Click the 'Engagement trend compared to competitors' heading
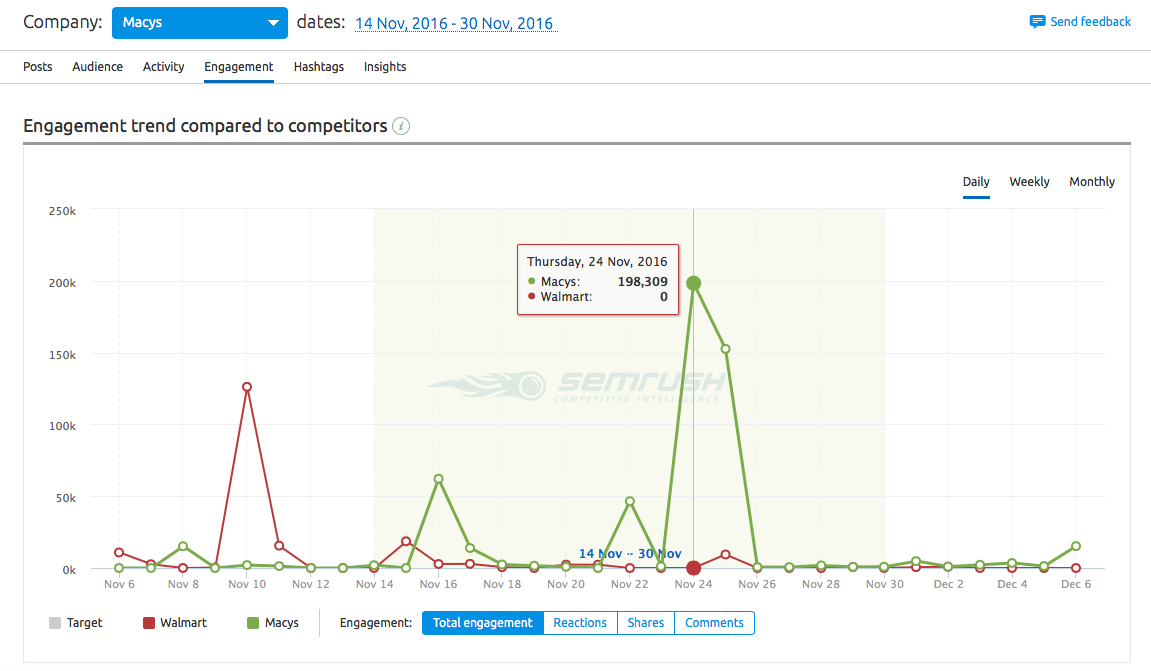Viewport: 1151px width, 671px height. [x=206, y=126]
